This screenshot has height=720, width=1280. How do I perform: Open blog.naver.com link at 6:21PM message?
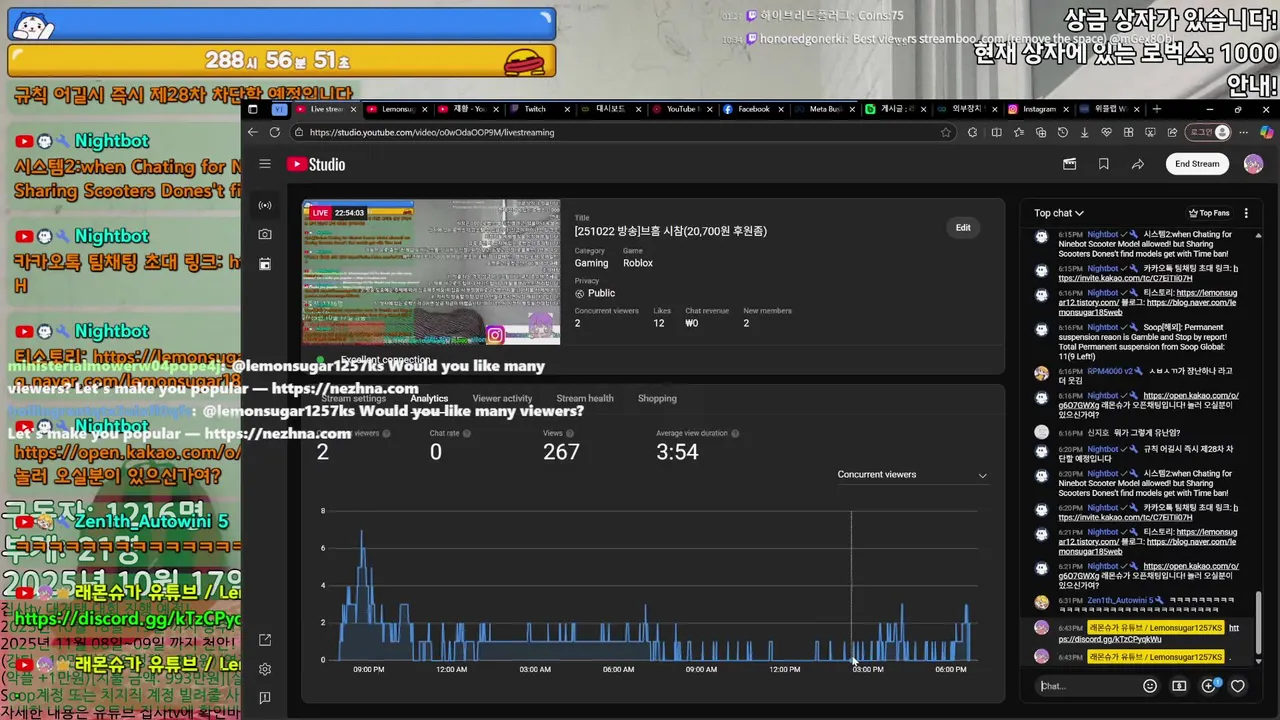[x=1192, y=541]
